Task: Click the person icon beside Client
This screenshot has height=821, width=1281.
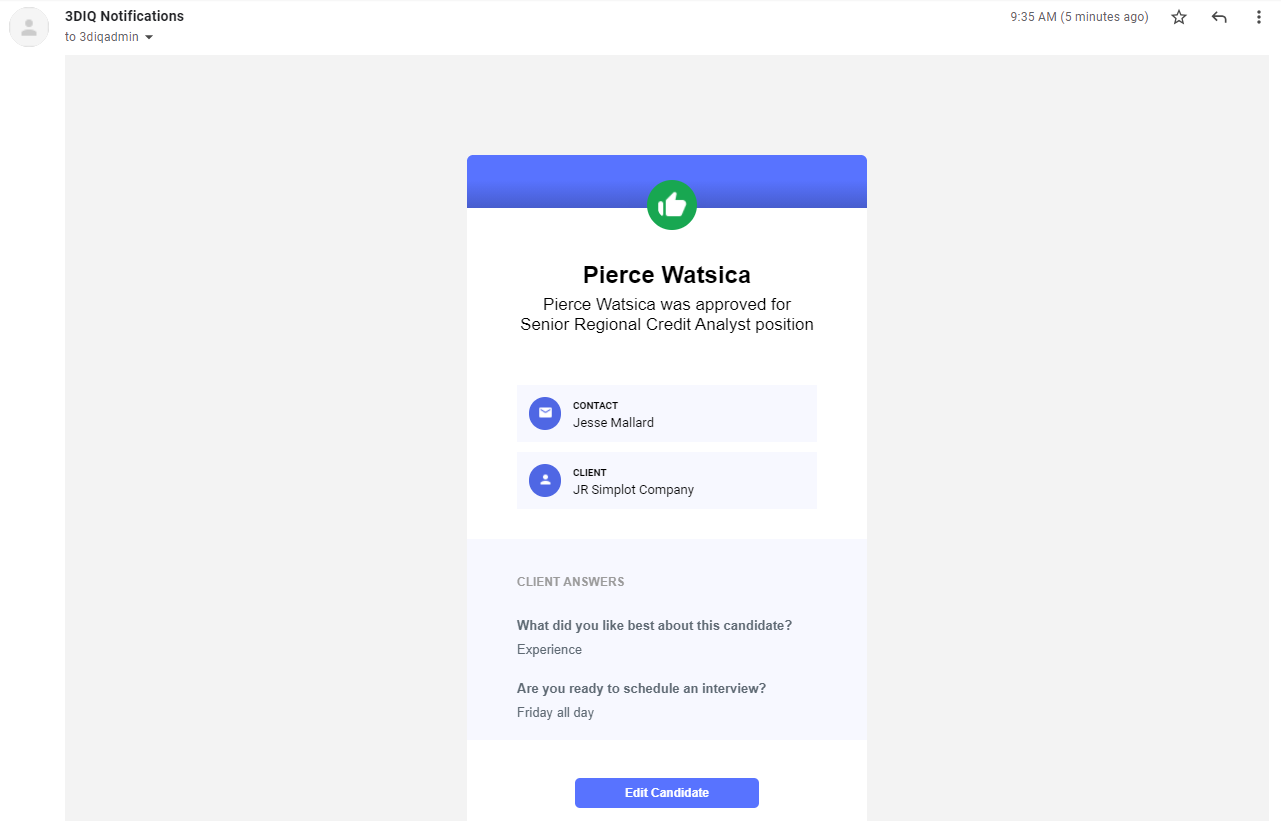Action: 545,480
